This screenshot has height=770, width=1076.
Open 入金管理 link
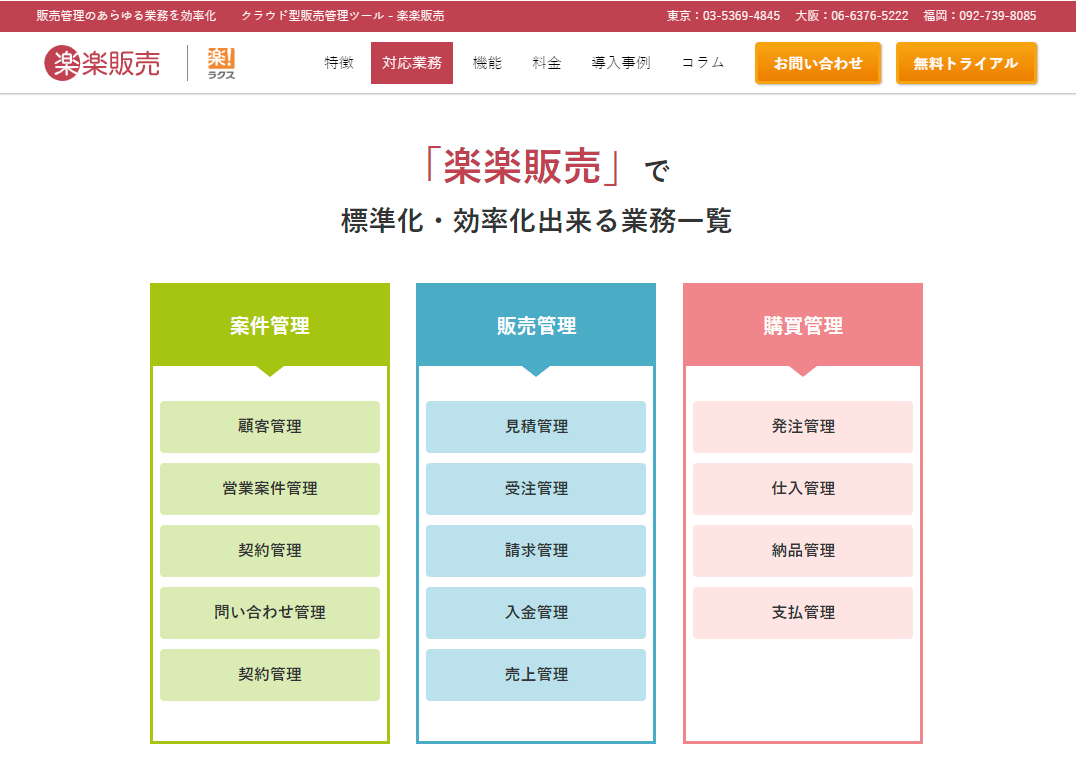pyautogui.click(x=536, y=613)
